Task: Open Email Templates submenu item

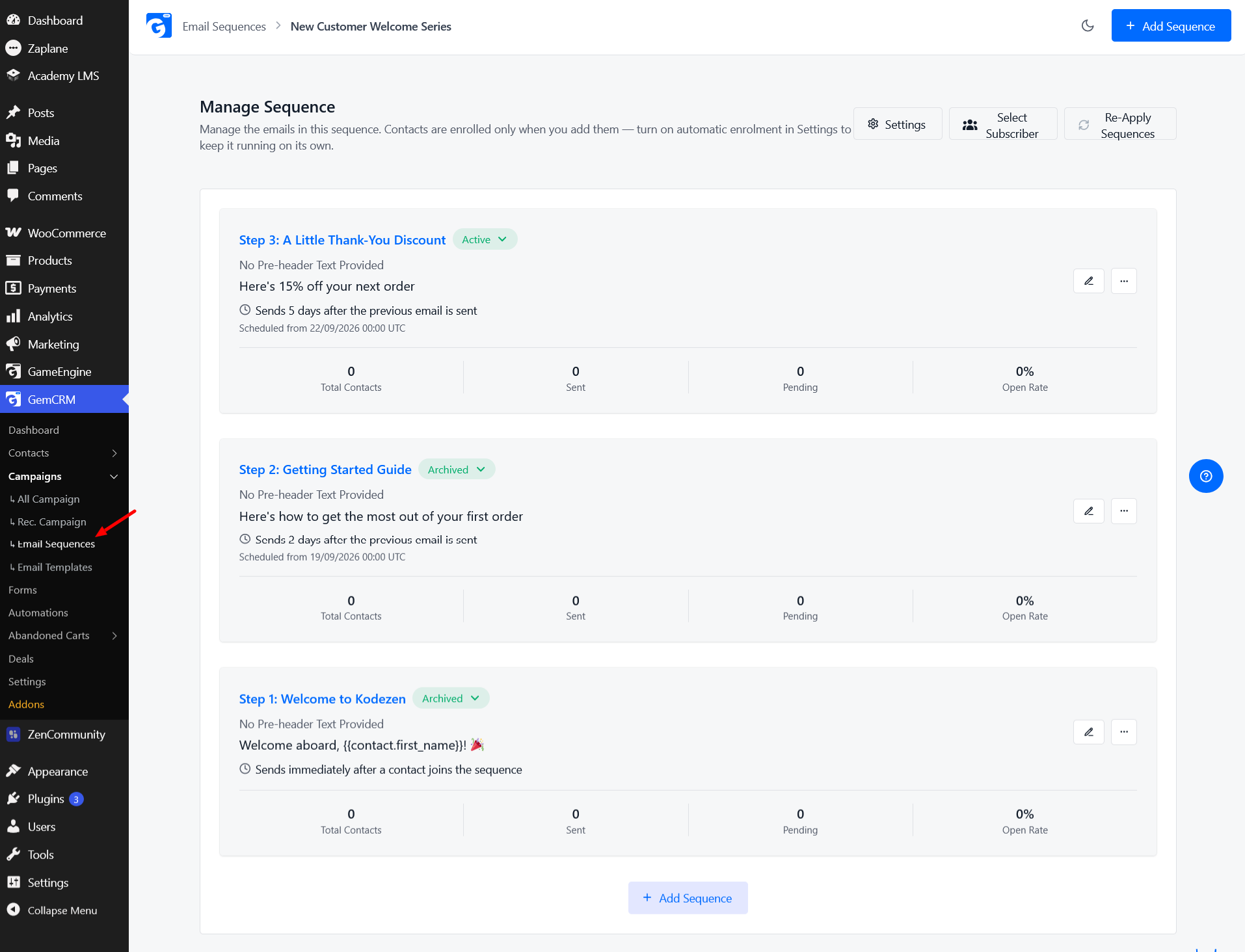Action: [x=55, y=567]
